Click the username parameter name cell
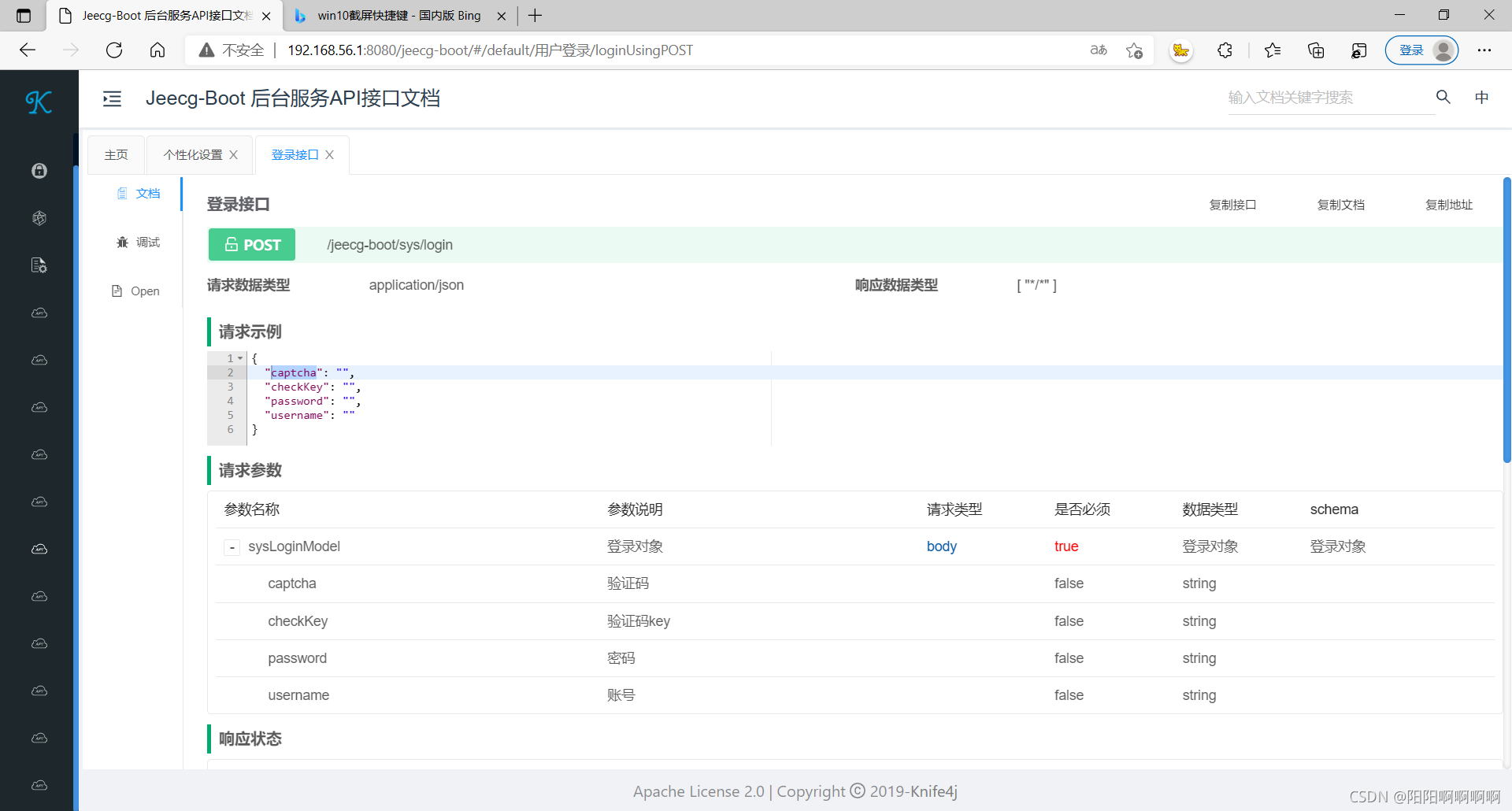The image size is (1512, 811). [x=298, y=695]
